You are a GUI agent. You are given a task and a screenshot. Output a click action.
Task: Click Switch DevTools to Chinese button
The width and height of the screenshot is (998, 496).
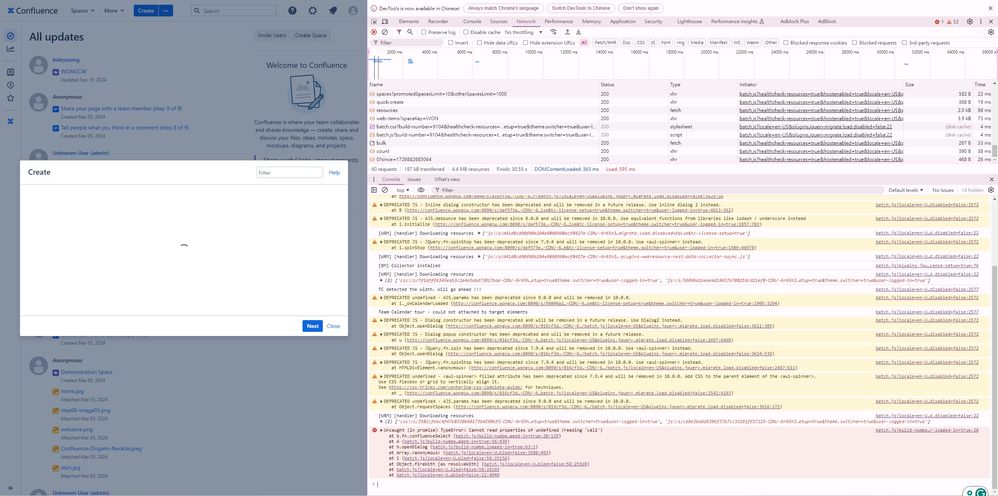point(580,8)
